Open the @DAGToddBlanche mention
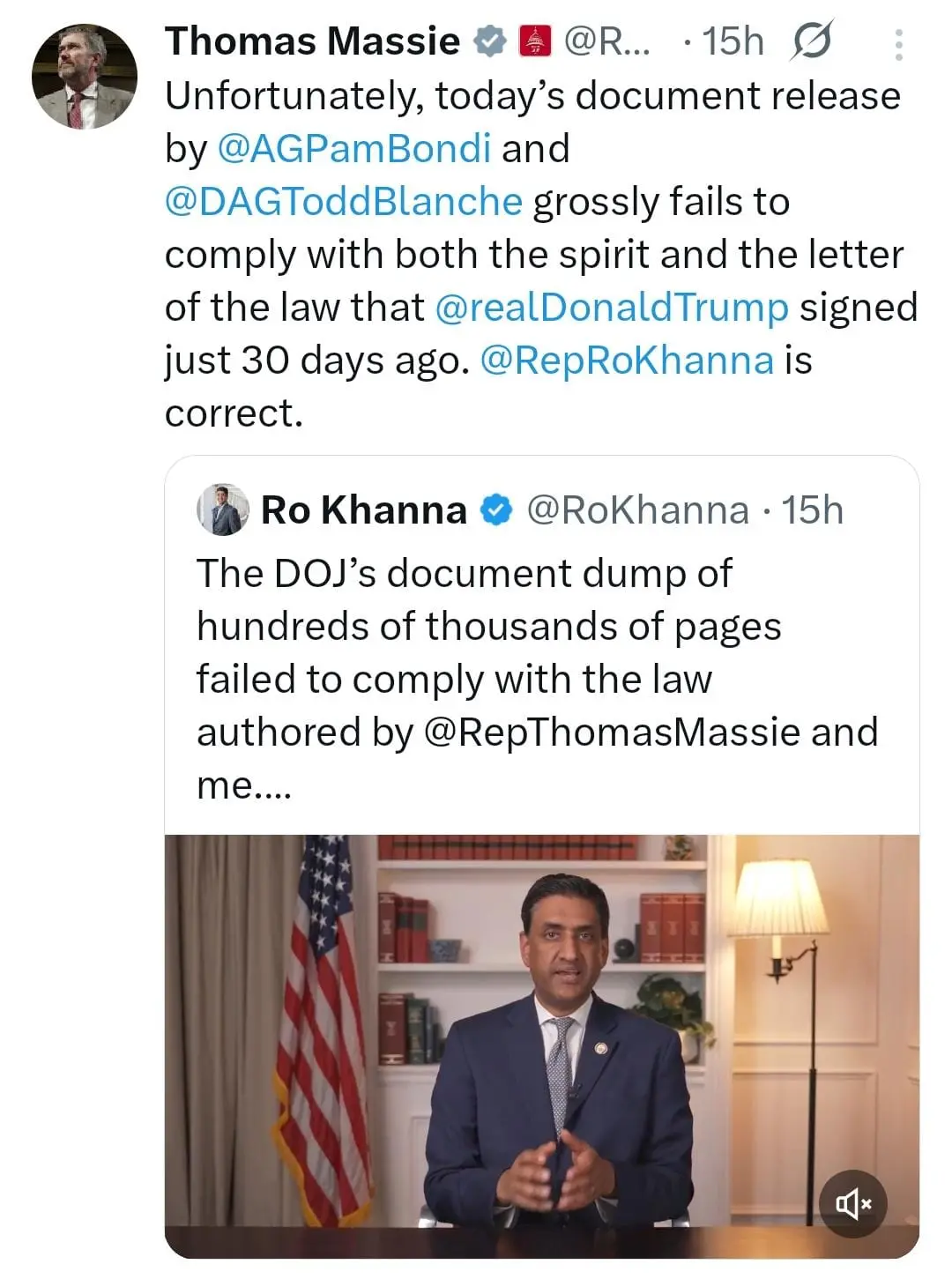Viewport: 952px width, 1279px height. (344, 201)
